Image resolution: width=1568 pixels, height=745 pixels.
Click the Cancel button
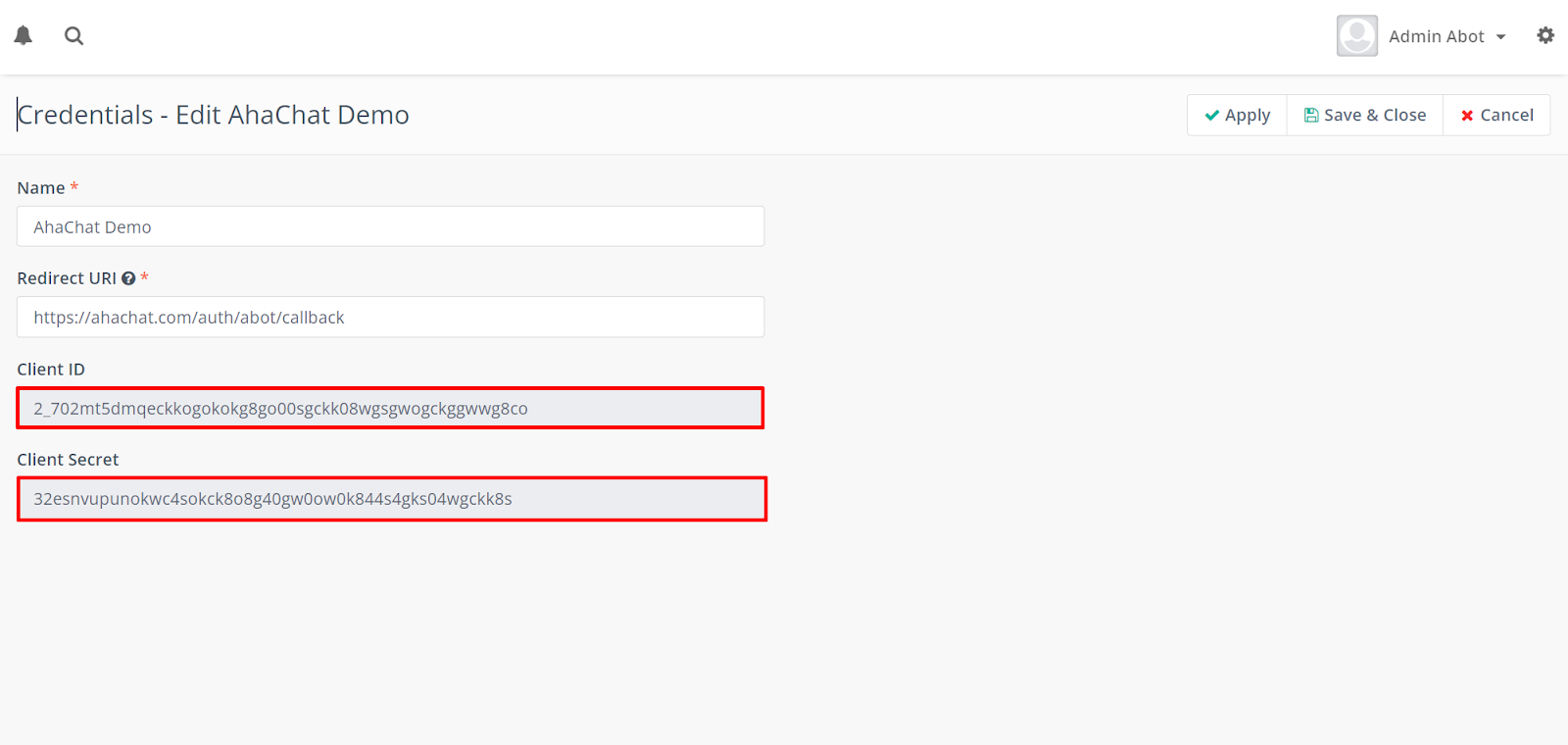click(1496, 115)
